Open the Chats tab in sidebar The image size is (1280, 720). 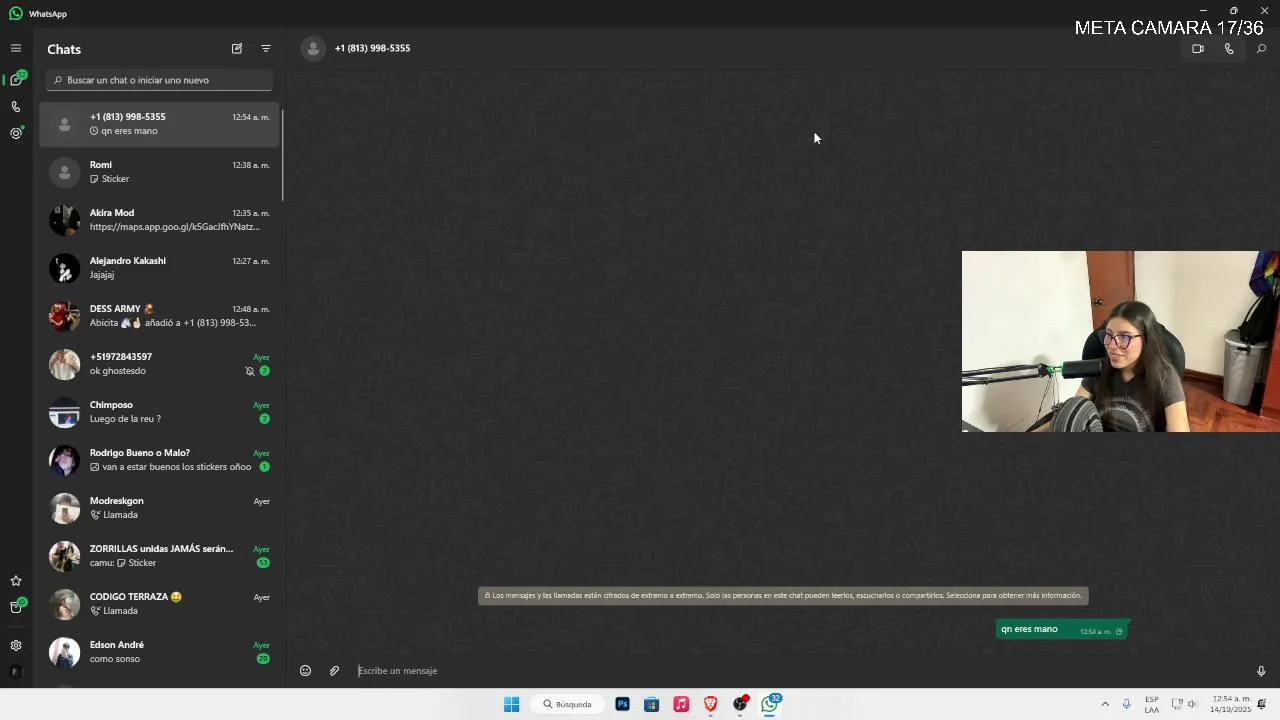point(16,80)
